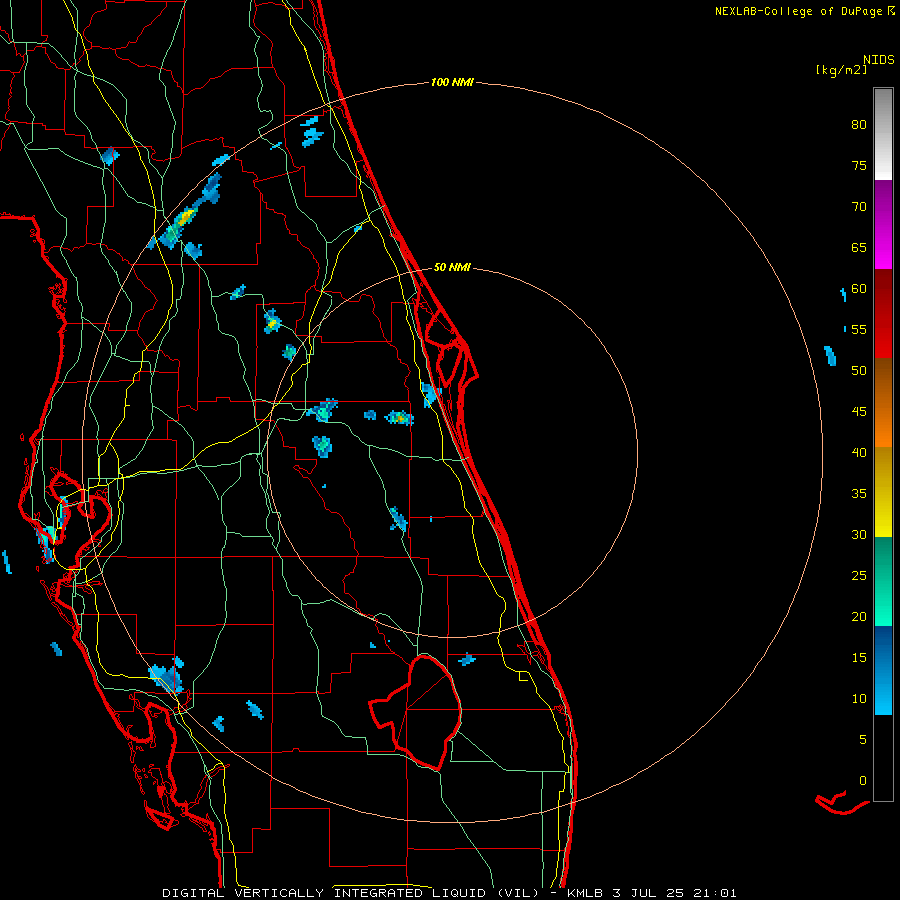Click the magenta band of the color scale
Screen dimensions: 900x900
[x=883, y=224]
